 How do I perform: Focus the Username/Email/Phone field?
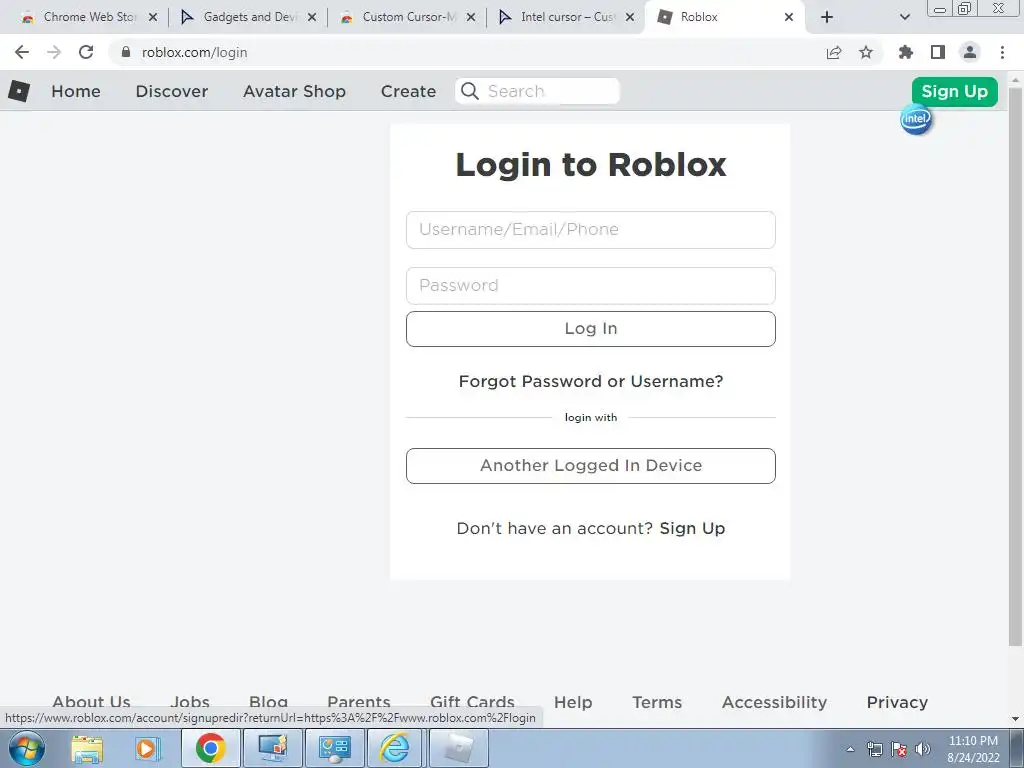coord(590,230)
